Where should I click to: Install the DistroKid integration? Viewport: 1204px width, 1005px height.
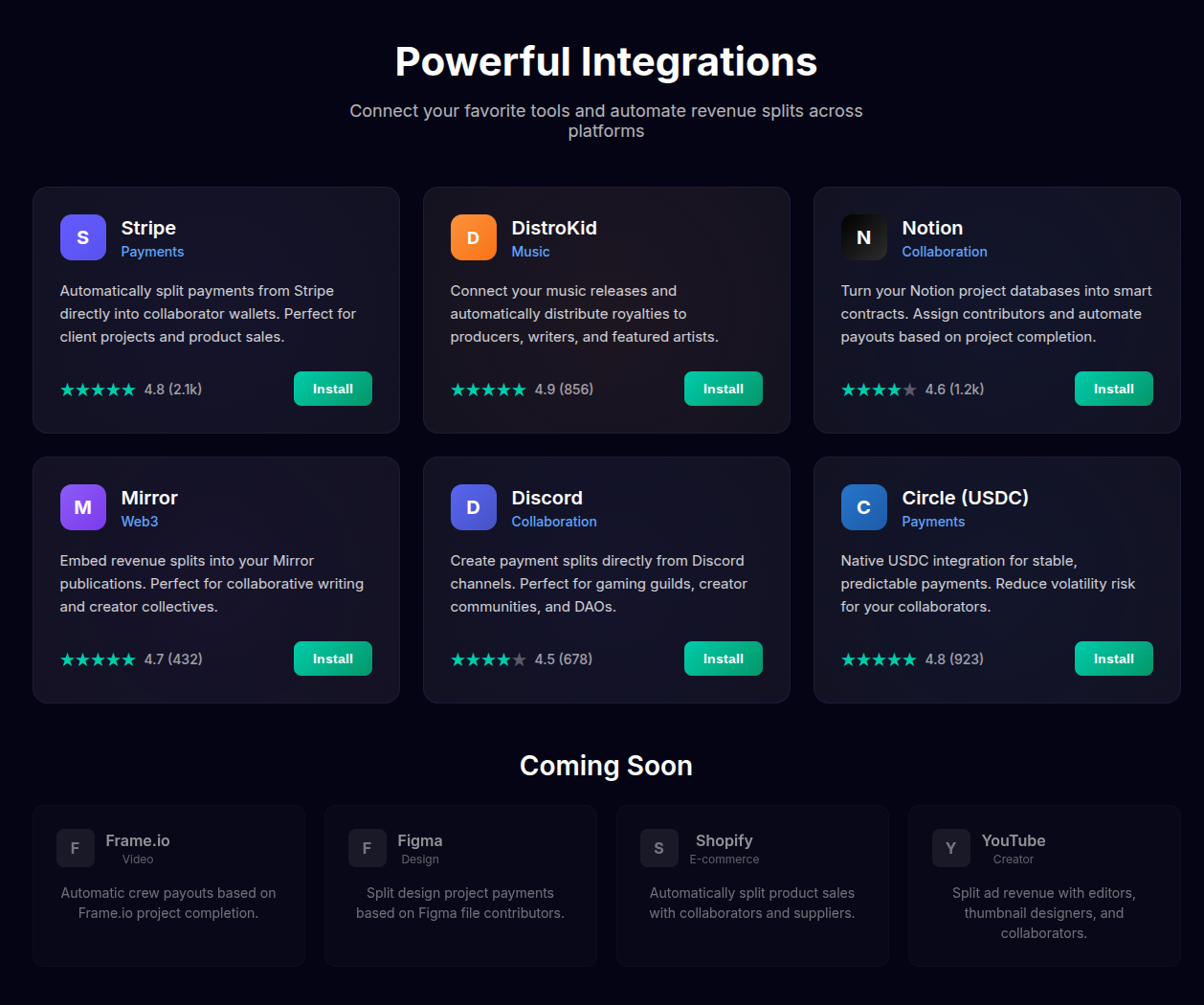[x=724, y=389]
